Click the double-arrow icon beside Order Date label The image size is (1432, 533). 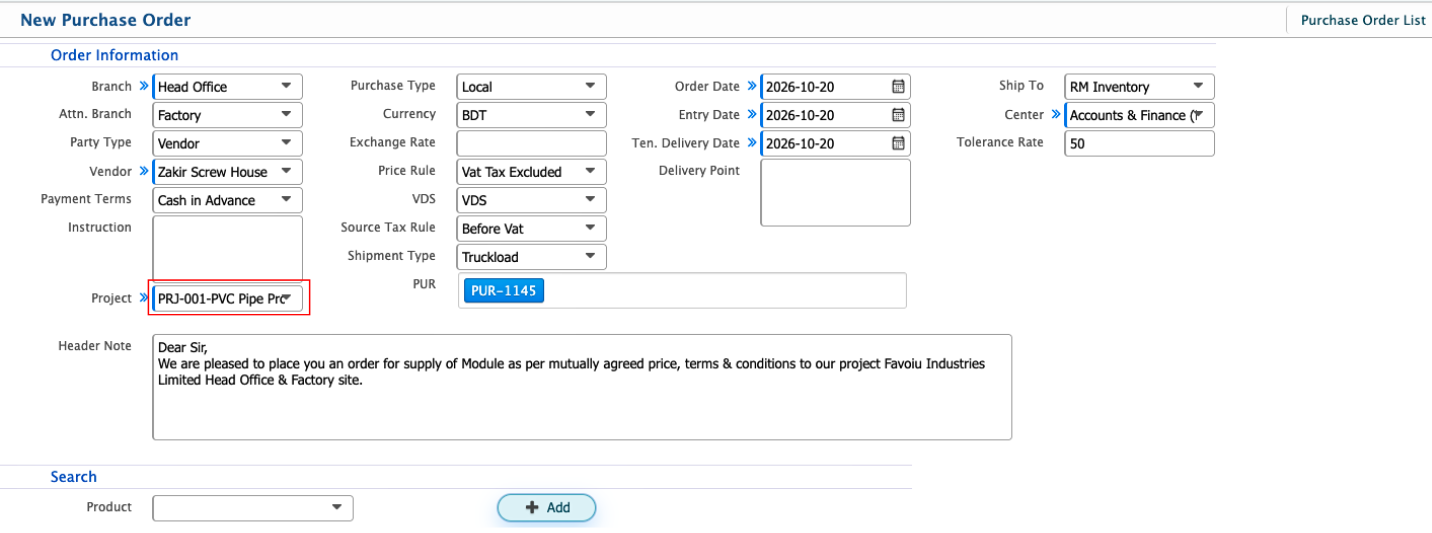(x=751, y=86)
